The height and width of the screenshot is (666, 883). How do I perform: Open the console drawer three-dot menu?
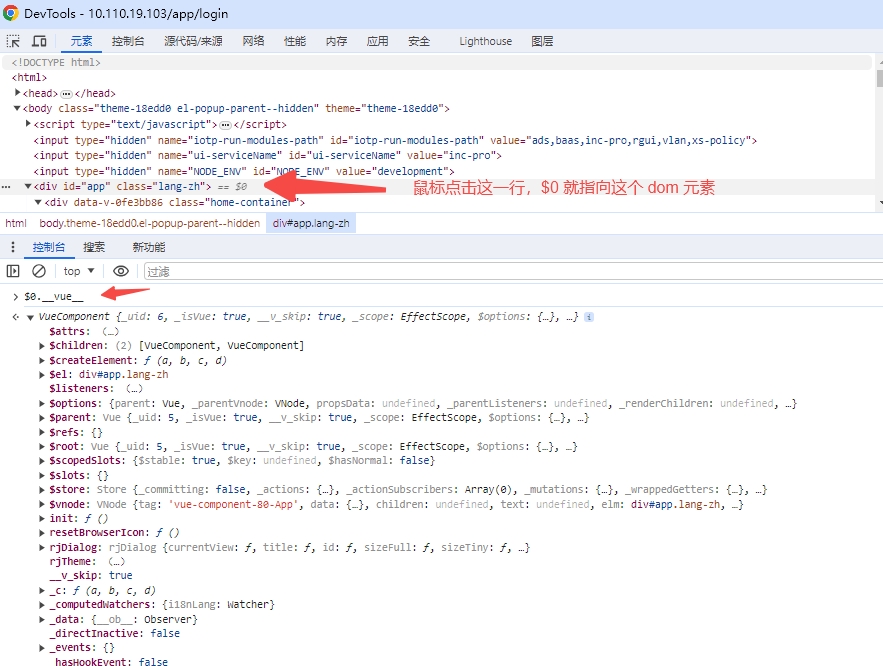[13, 247]
